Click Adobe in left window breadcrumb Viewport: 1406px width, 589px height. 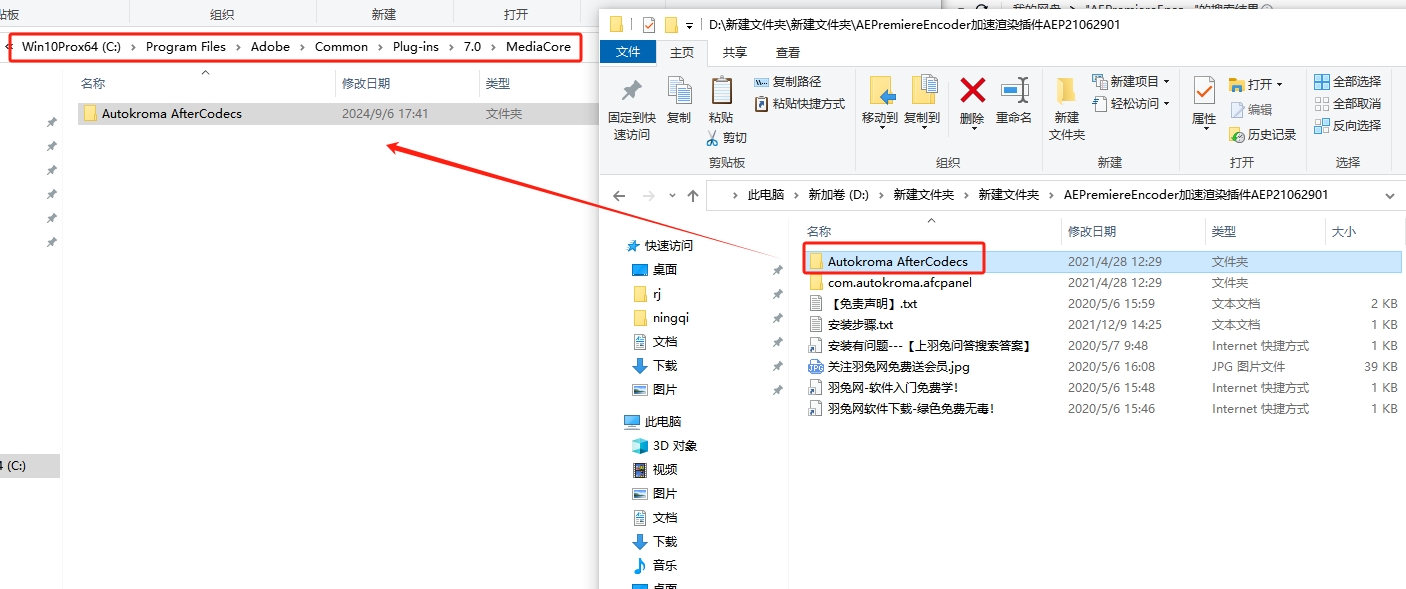270,47
